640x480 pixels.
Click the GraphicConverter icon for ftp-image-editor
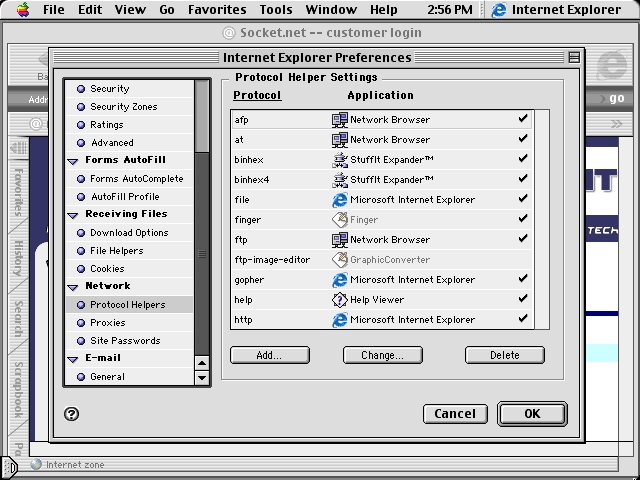[340, 260]
